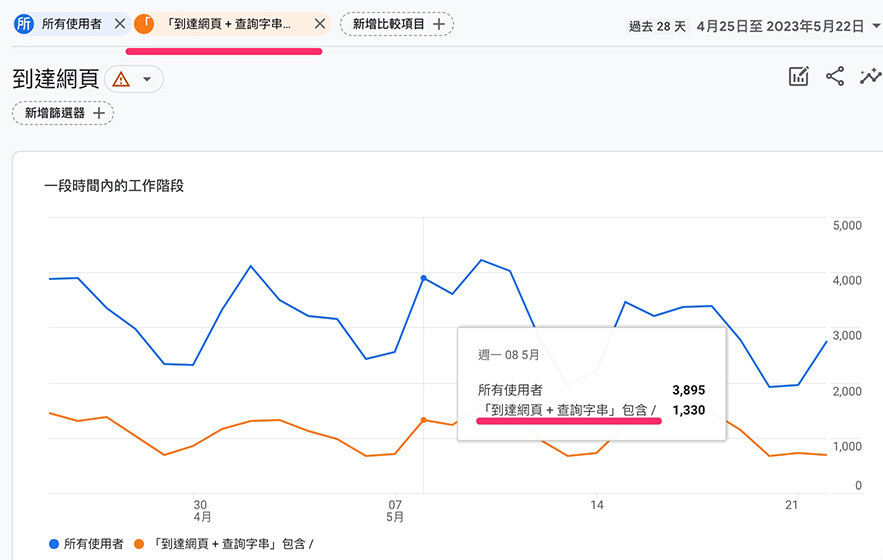The height and width of the screenshot is (560, 883).
Task: Share this report via share icon
Action: (x=835, y=77)
